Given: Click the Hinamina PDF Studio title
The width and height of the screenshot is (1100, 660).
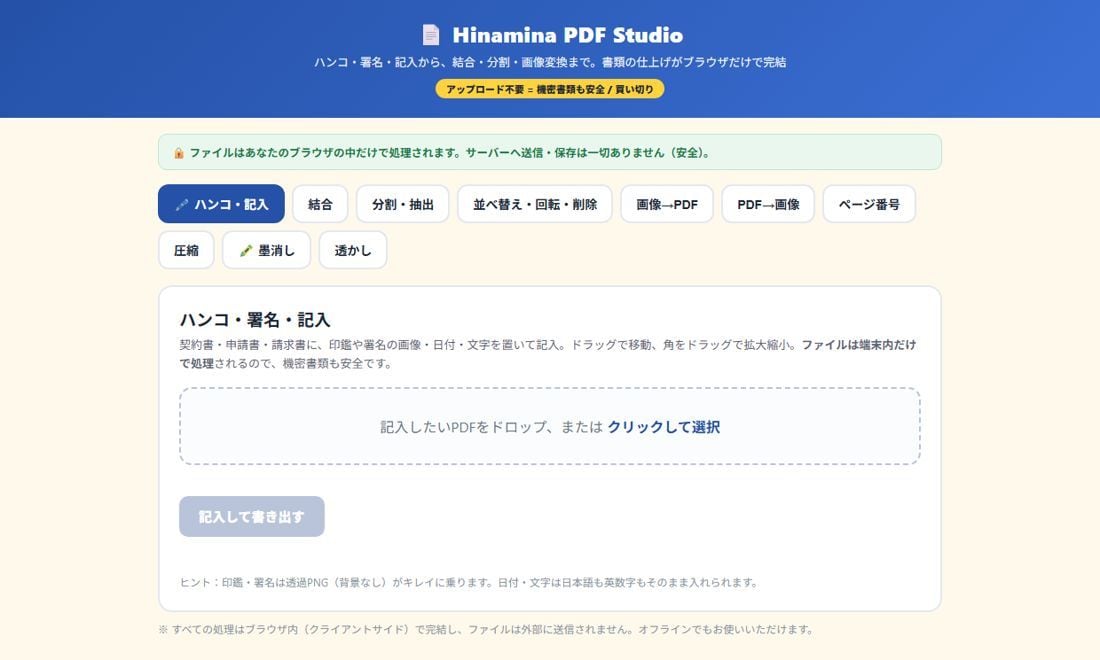Looking at the screenshot, I should point(568,35).
